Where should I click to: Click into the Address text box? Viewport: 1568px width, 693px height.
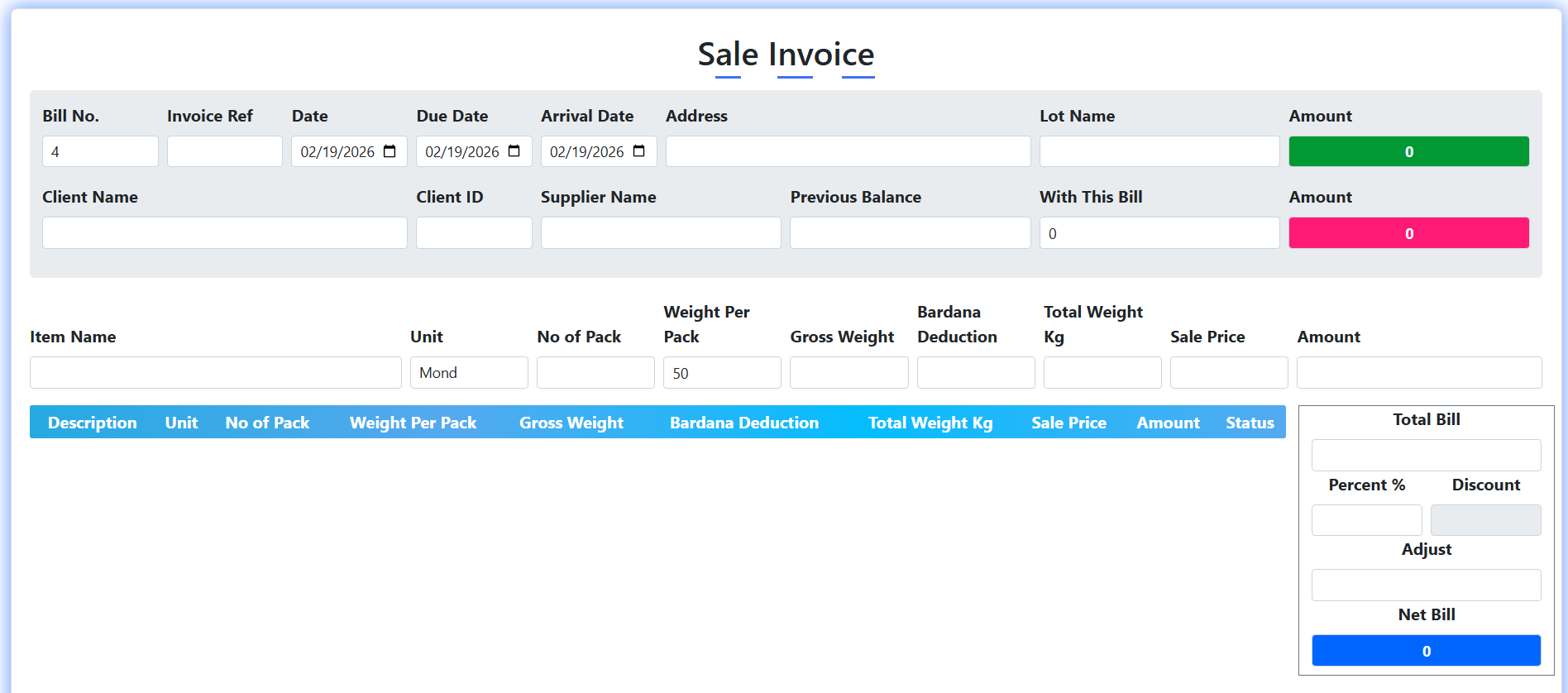848,151
